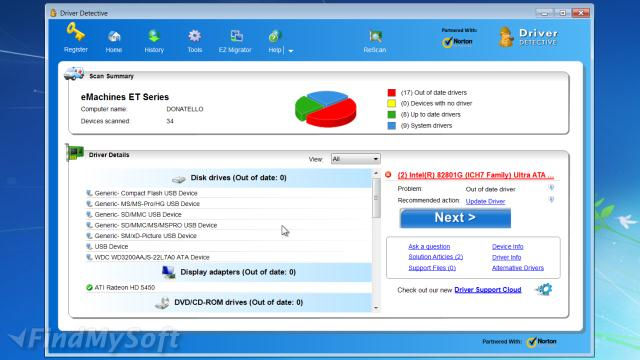
Task: Click red Out of date drivers swatch
Action: click(391, 93)
